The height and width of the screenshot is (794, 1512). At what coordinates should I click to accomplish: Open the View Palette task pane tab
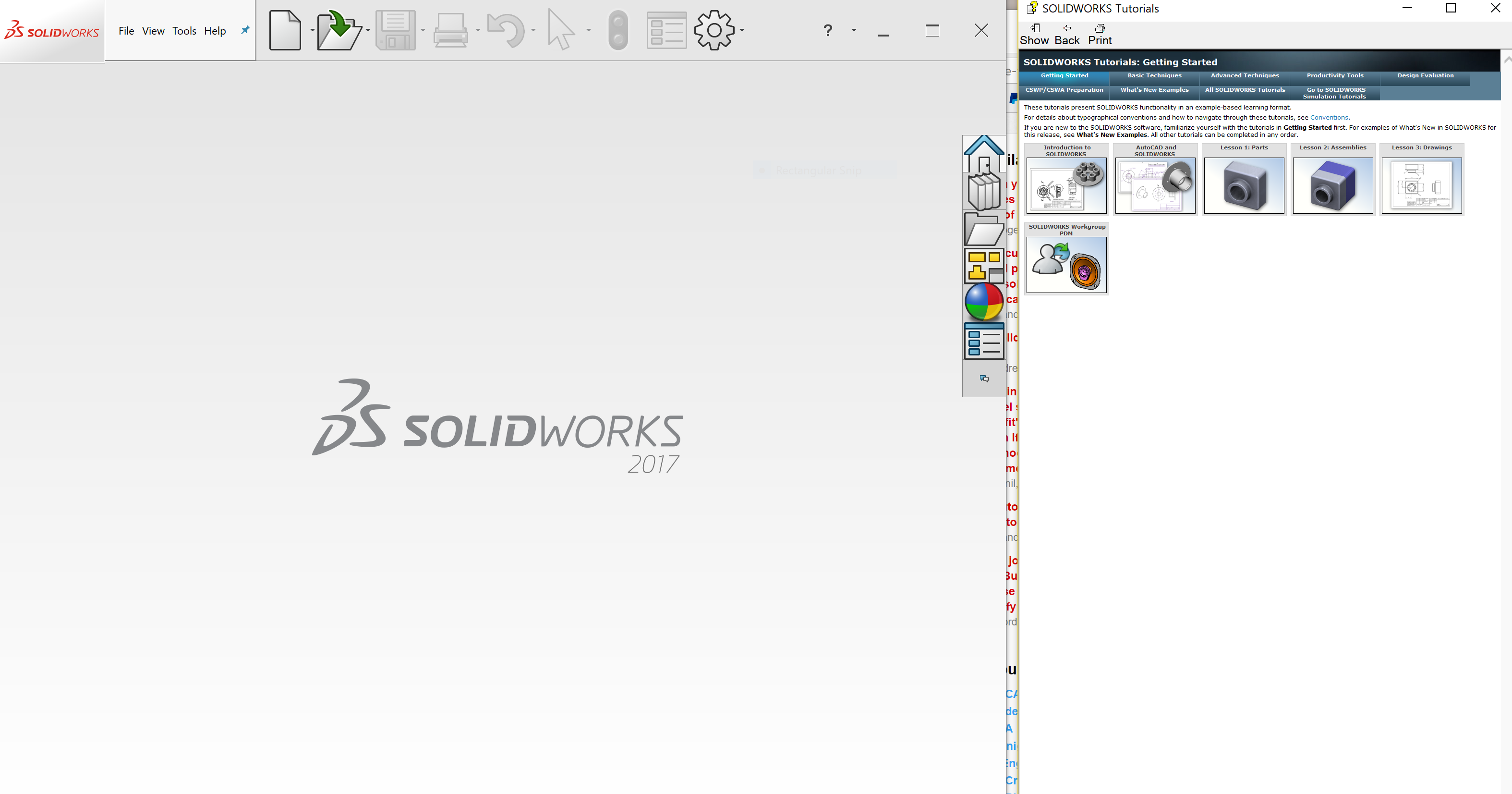click(984, 266)
